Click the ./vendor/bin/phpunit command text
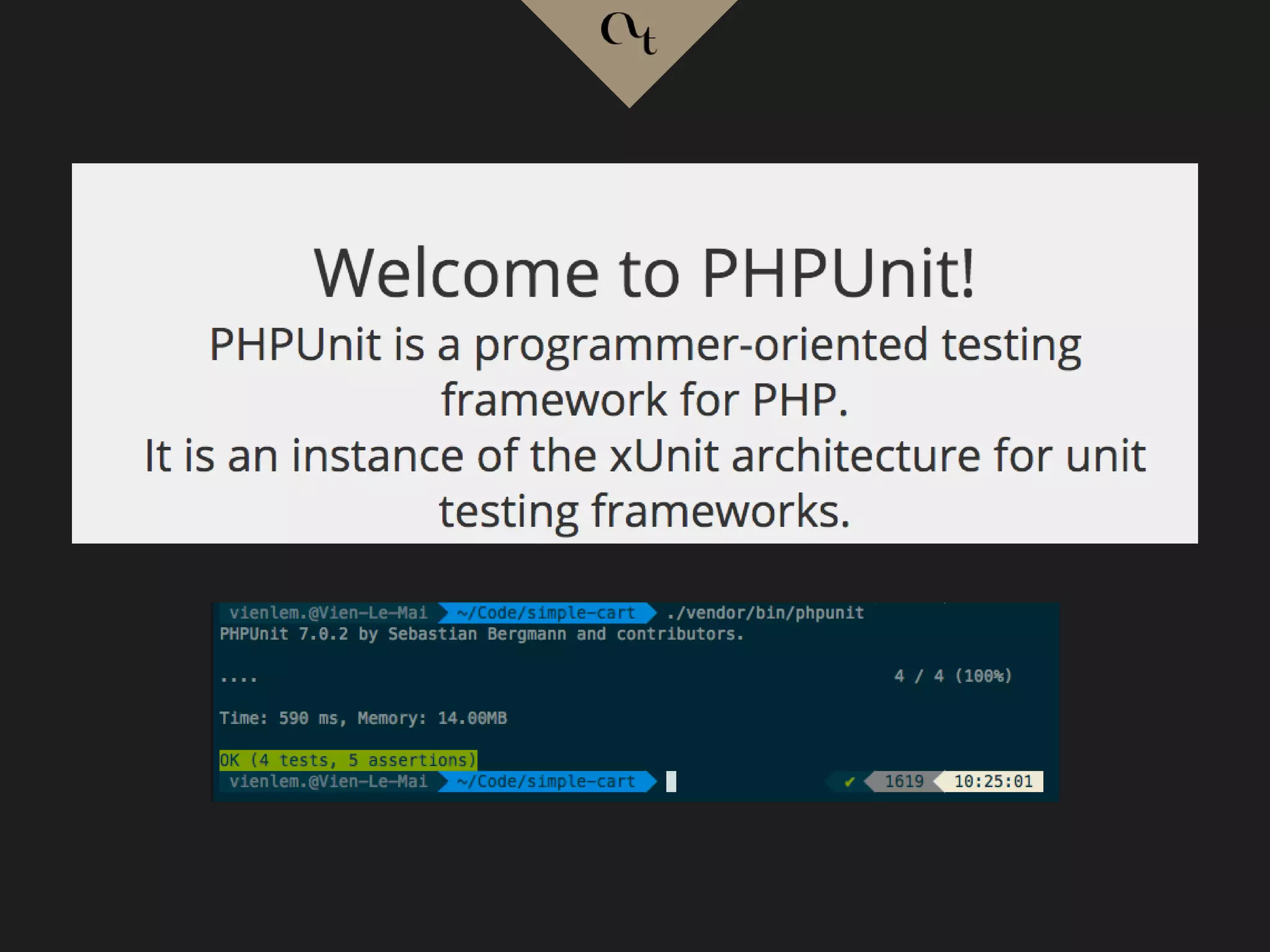 pos(765,613)
